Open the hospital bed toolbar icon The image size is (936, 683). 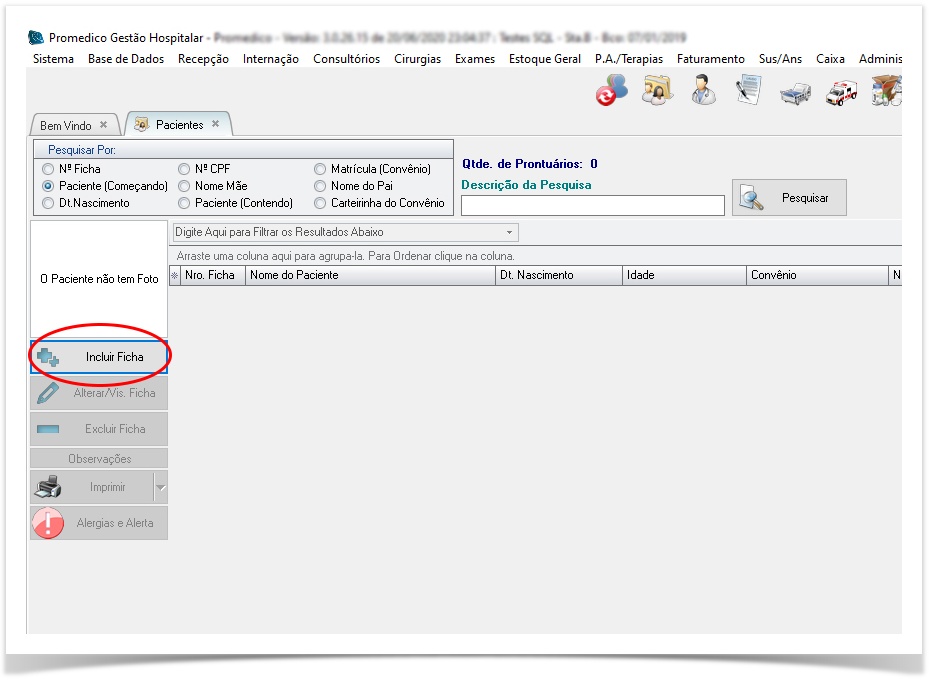click(795, 93)
